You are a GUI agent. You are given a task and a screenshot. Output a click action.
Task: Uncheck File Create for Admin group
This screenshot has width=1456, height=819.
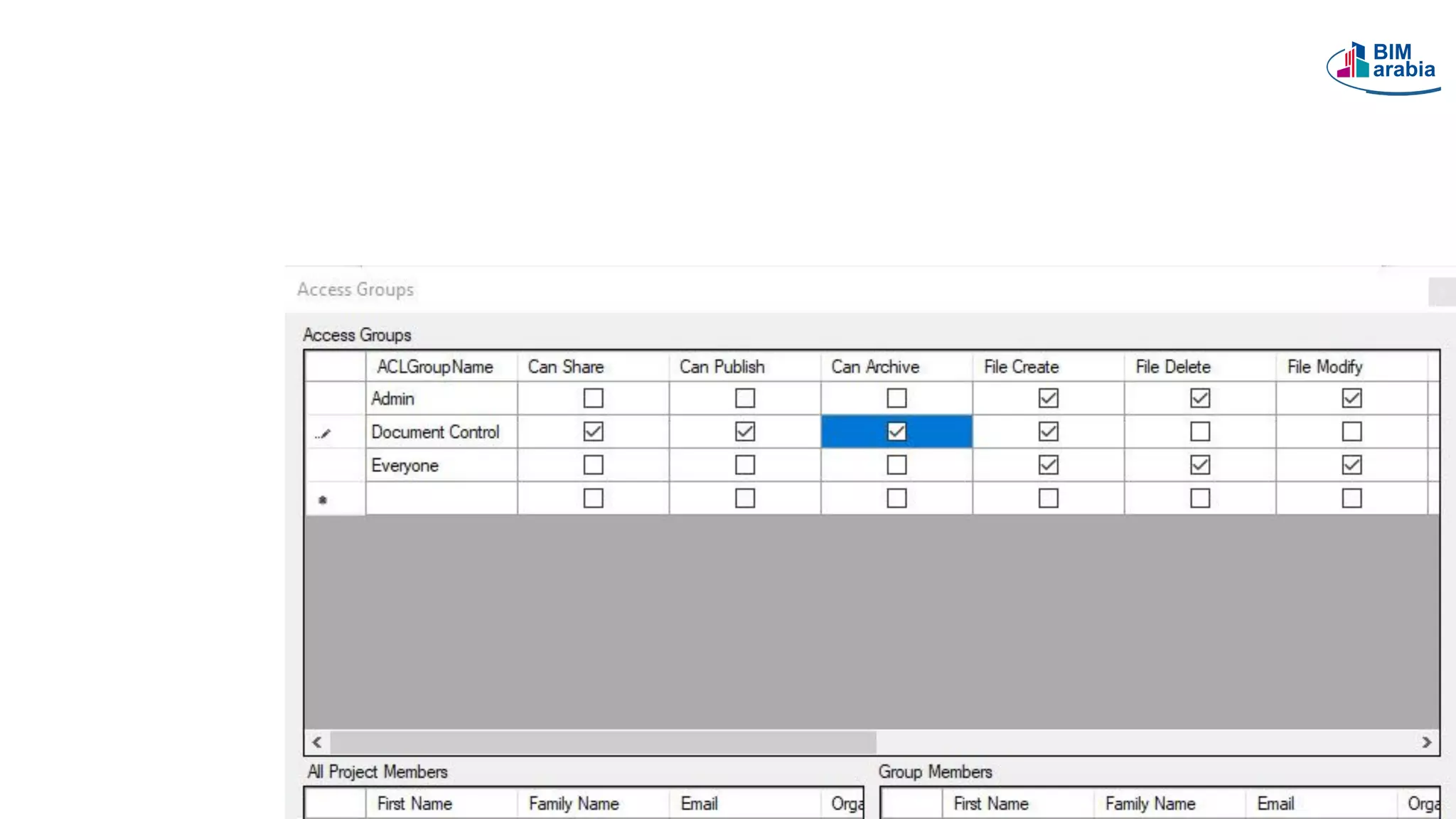pyautogui.click(x=1048, y=398)
